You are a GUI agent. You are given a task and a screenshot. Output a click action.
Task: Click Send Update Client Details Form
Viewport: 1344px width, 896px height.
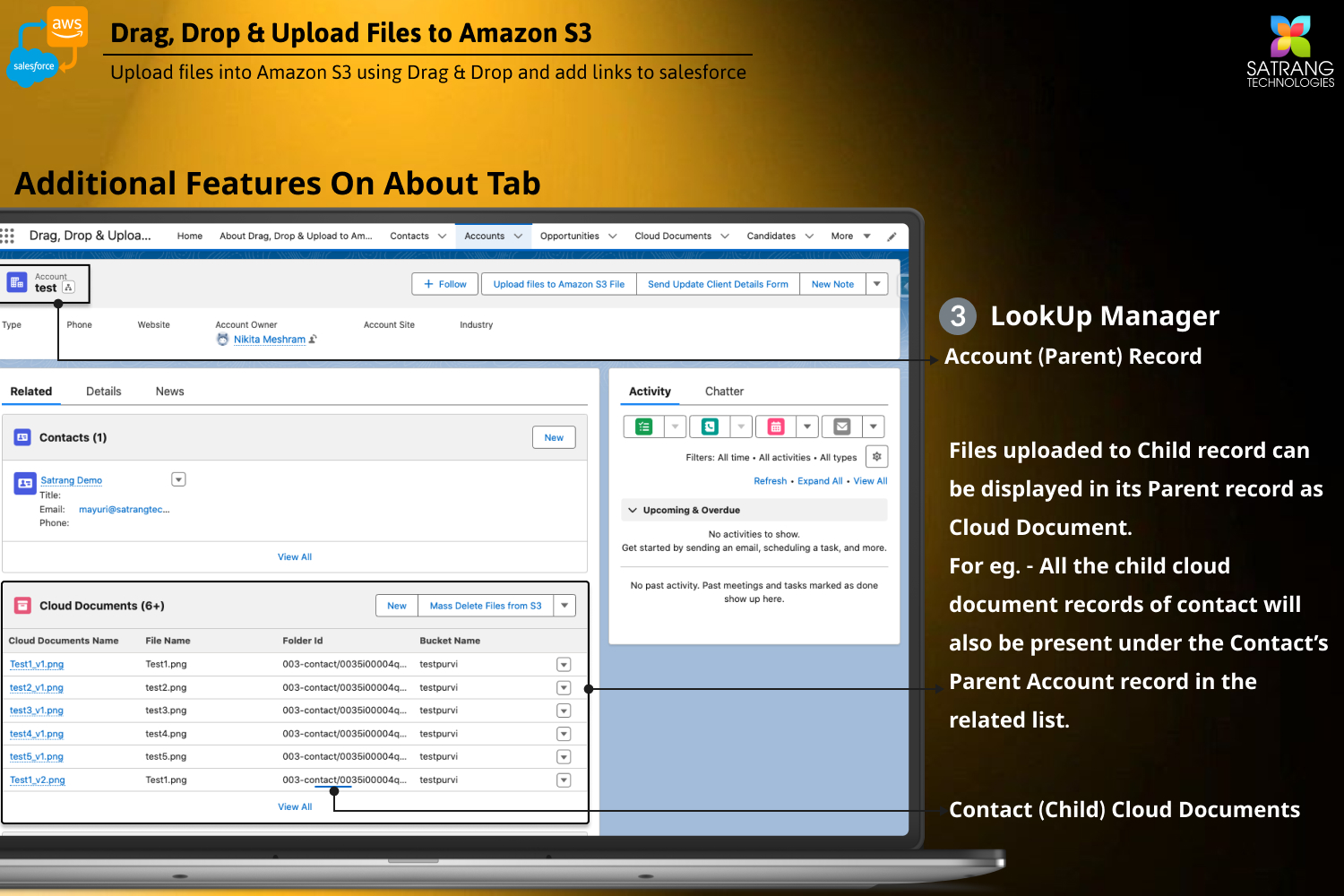tap(718, 284)
